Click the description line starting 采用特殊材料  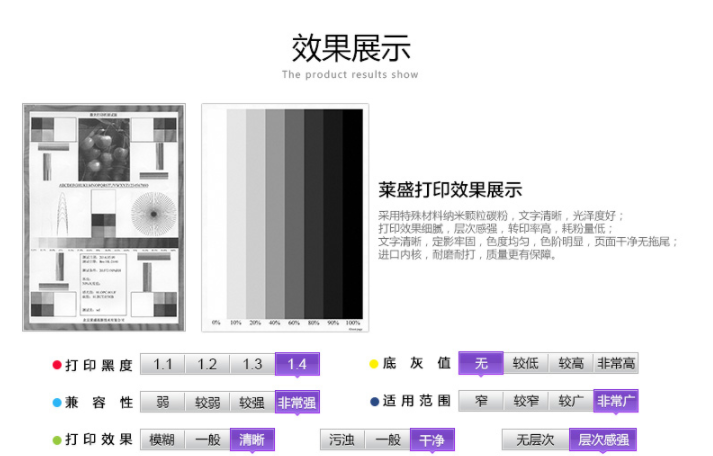[x=501, y=215]
